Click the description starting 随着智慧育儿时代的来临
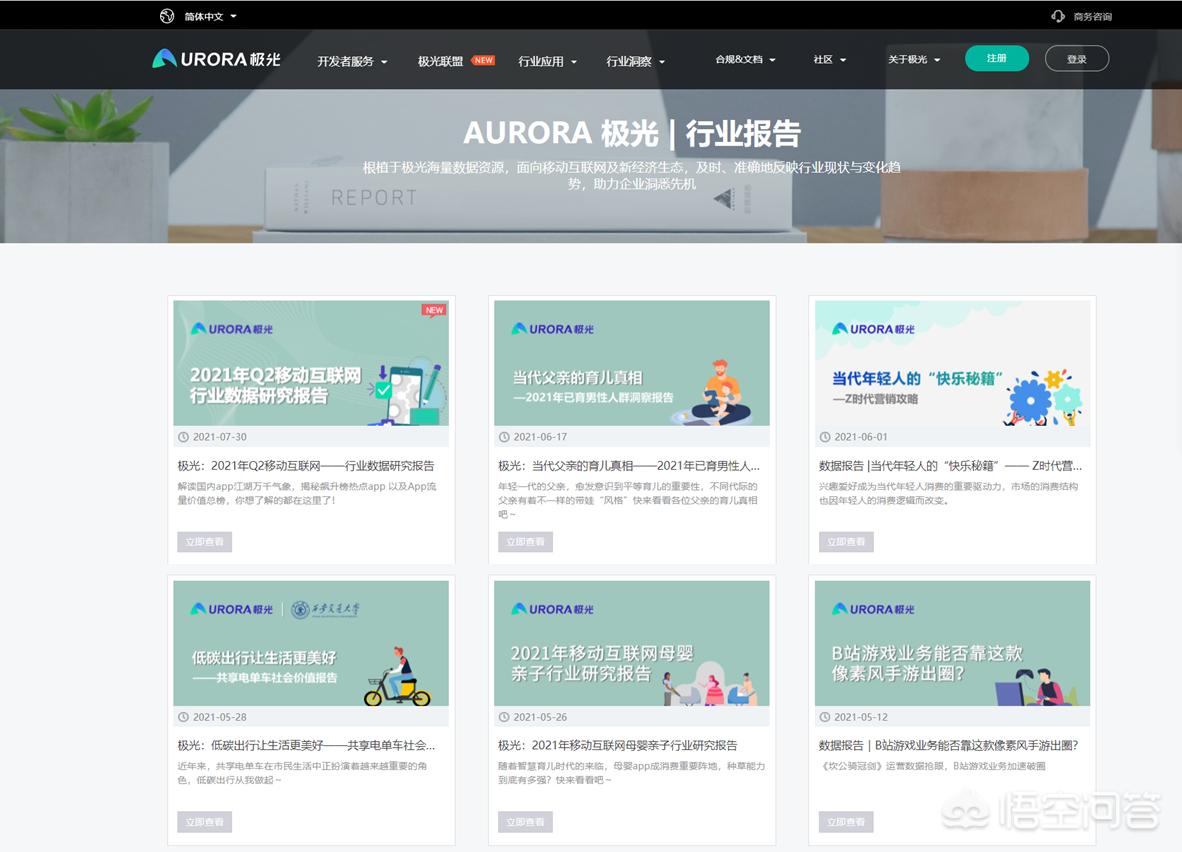 pyautogui.click(x=632, y=773)
